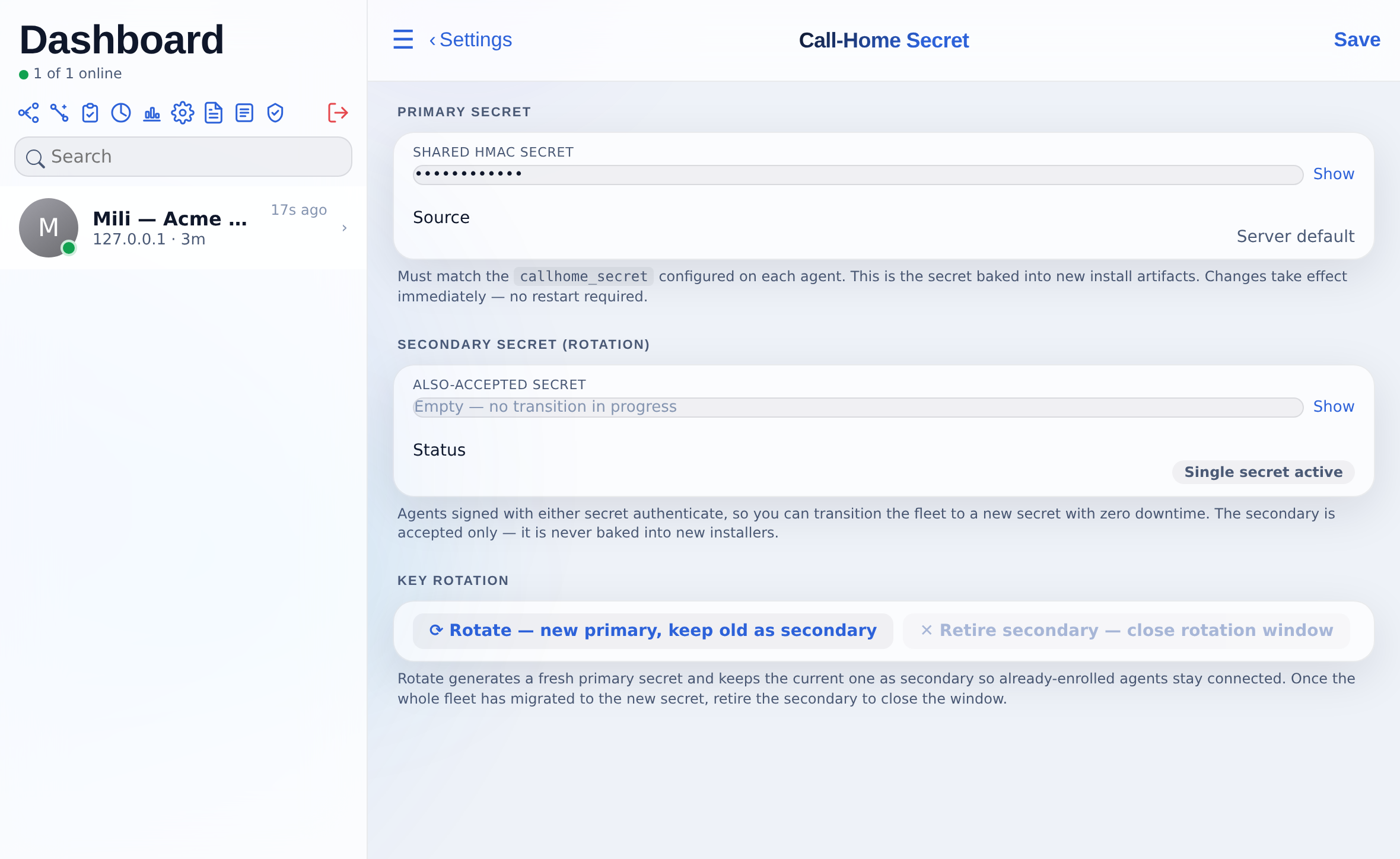Open the network topology share-nodes icon

(x=28, y=113)
